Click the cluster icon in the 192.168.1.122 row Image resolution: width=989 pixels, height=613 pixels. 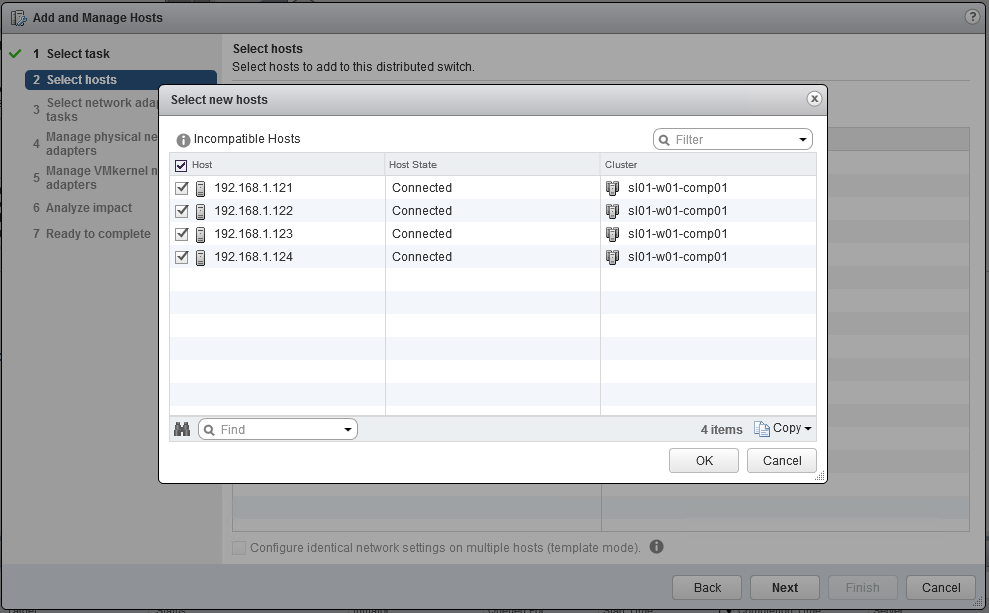pos(612,211)
